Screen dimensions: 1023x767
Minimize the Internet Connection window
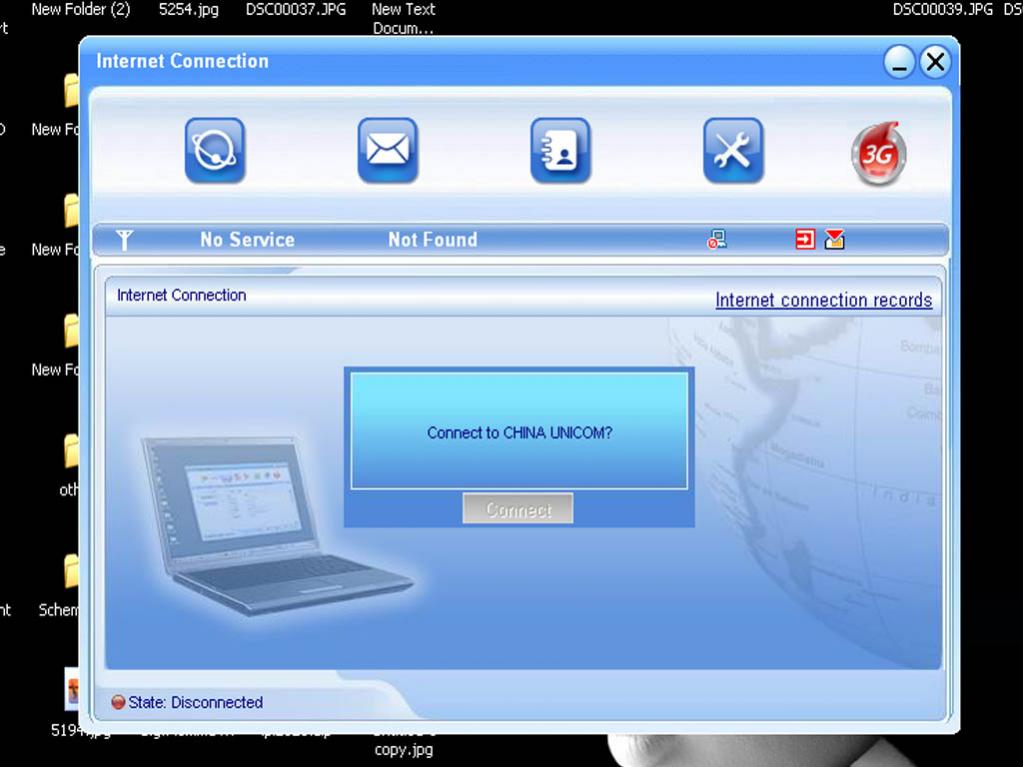(899, 63)
